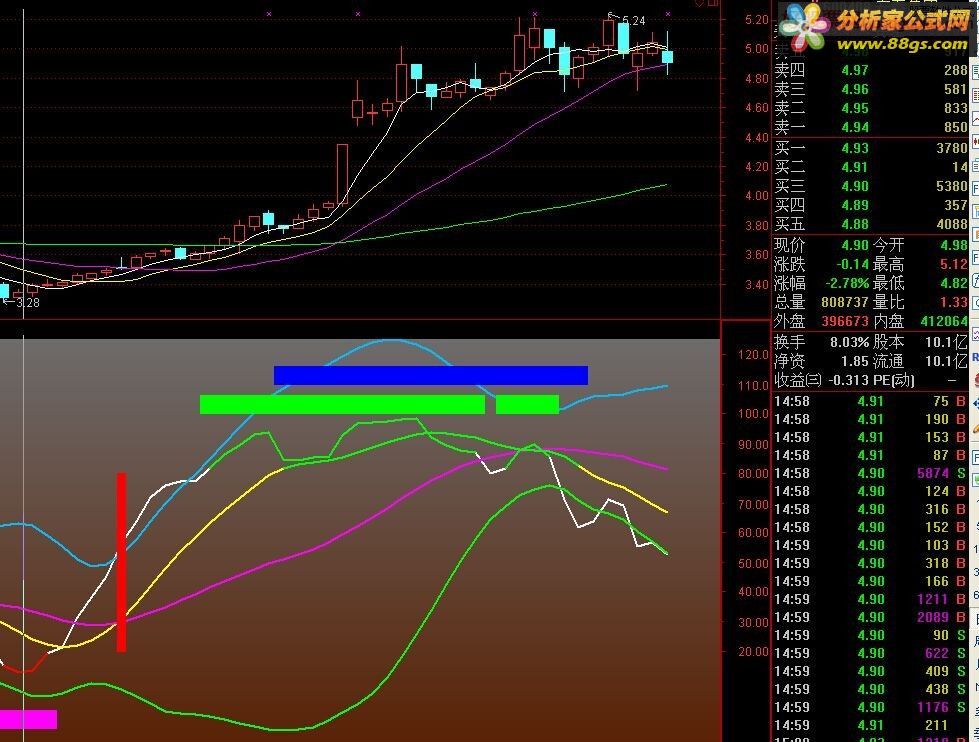Viewport: 979px width, 742px height.
Task: Click the 14:59 tick with volume 1176 S
Action: (x=870, y=708)
